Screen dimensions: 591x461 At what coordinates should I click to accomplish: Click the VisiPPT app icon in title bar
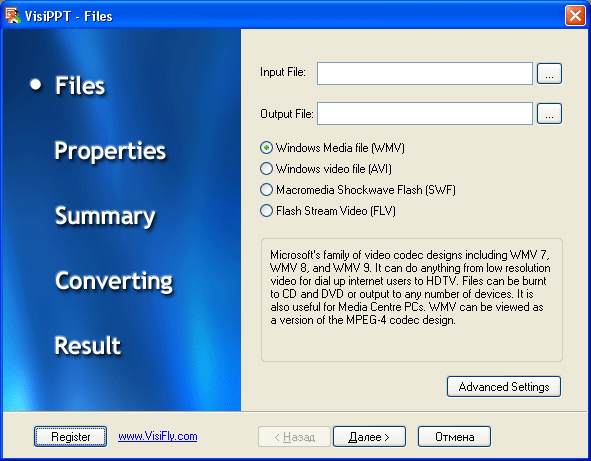point(12,15)
